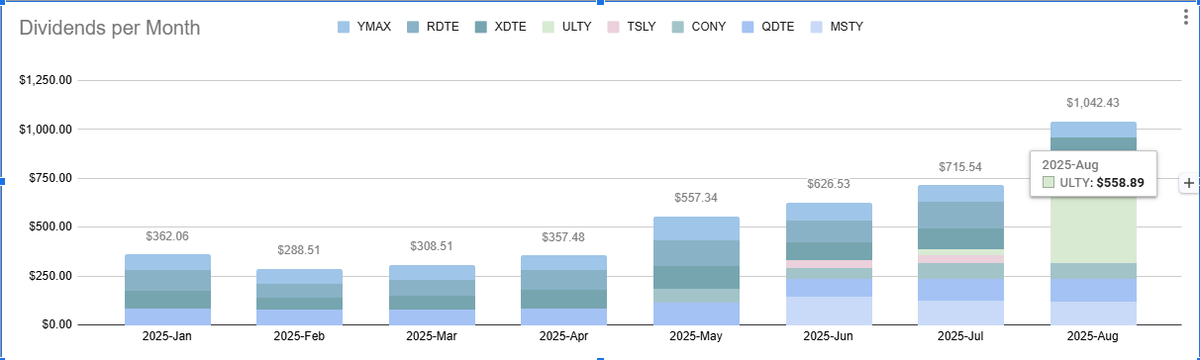
Task: Click the YMAX legend label
Action: tap(373, 27)
